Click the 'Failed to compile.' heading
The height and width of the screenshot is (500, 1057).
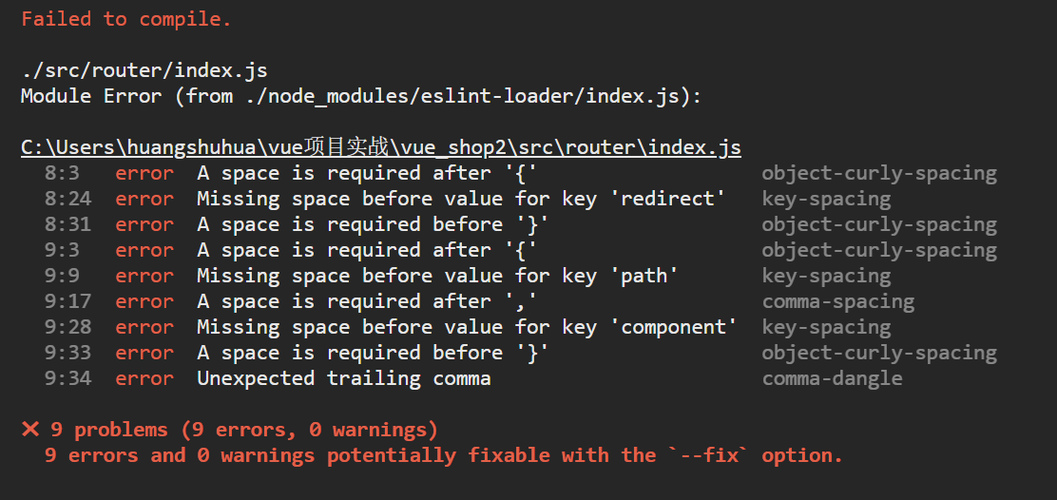(126, 20)
